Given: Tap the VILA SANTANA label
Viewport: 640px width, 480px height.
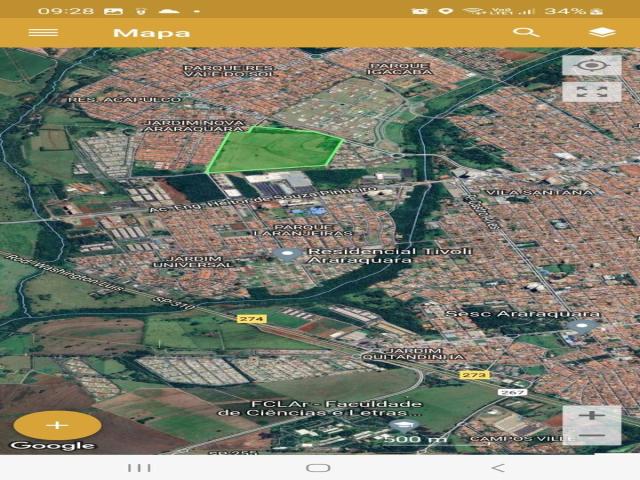Looking at the screenshot, I should (x=539, y=192).
